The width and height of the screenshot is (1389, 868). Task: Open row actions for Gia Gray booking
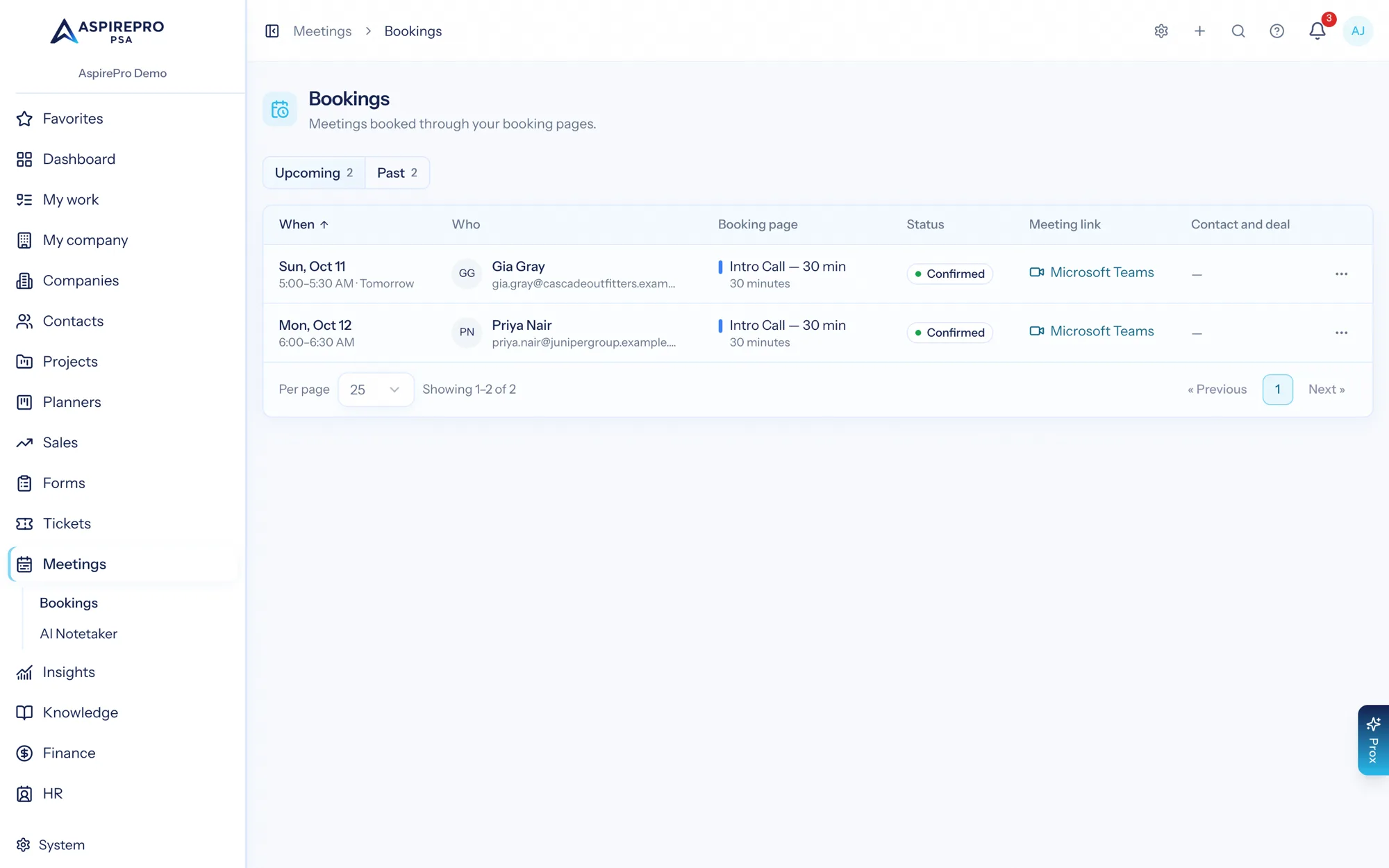point(1341,274)
